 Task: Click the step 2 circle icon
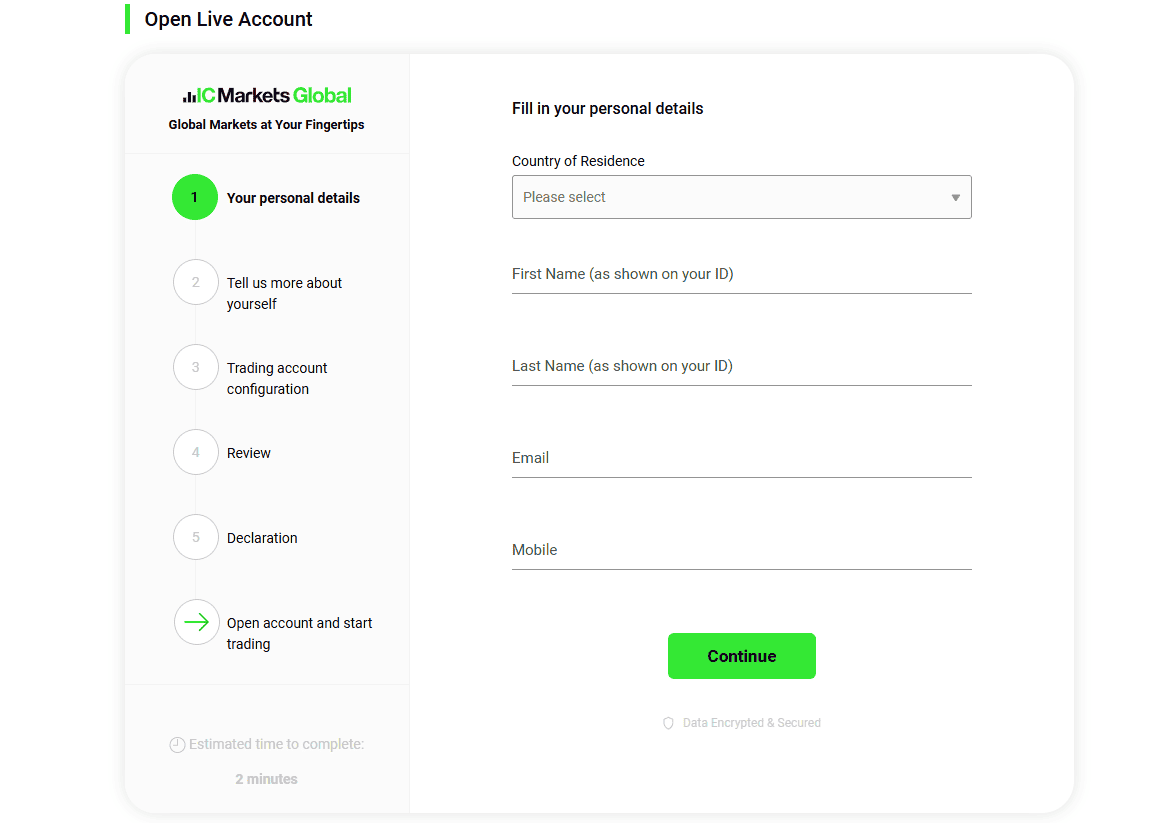(x=195, y=283)
